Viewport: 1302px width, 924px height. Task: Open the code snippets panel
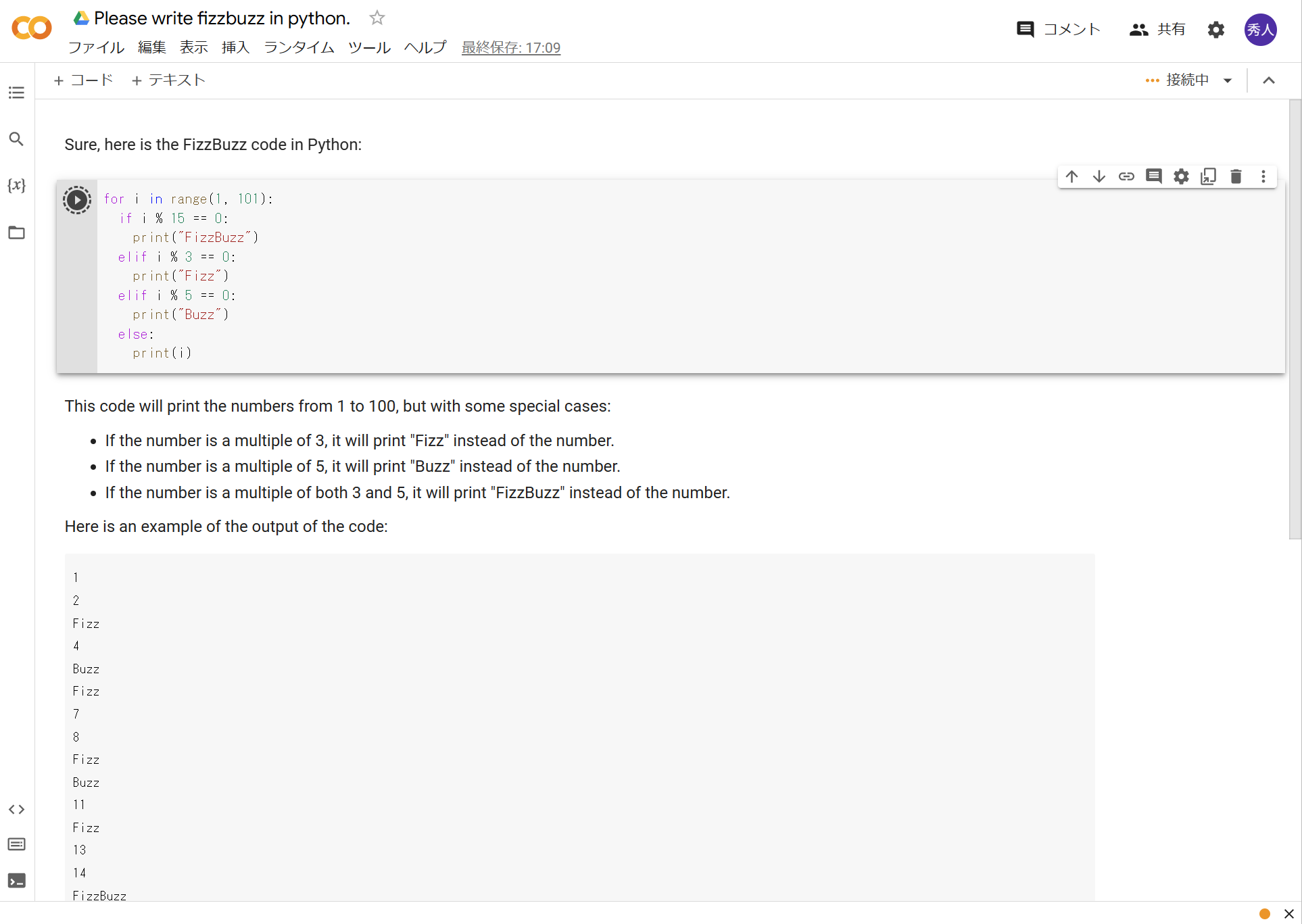17,809
